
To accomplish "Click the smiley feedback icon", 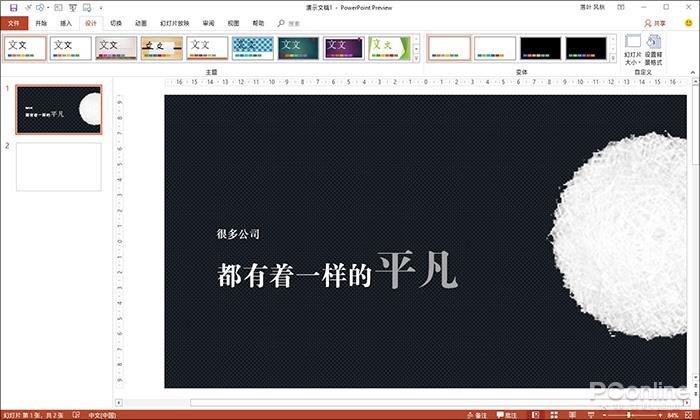I will point(688,21).
